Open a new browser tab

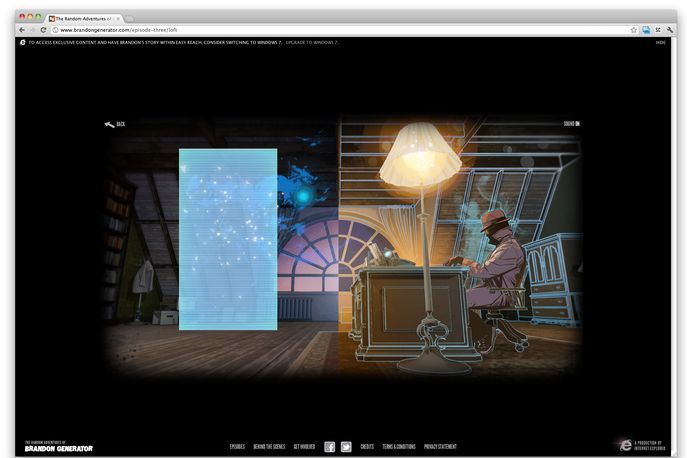[131, 18]
